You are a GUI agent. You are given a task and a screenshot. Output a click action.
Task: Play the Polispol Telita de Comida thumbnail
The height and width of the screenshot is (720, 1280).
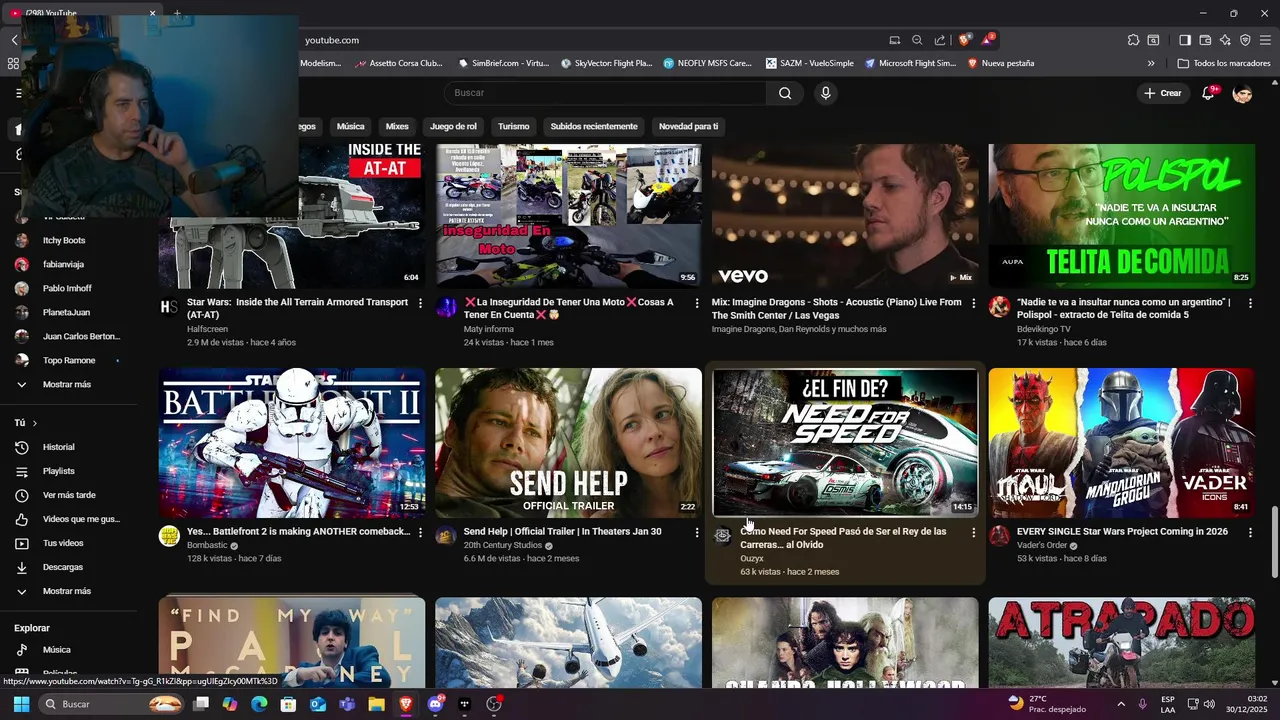1122,216
